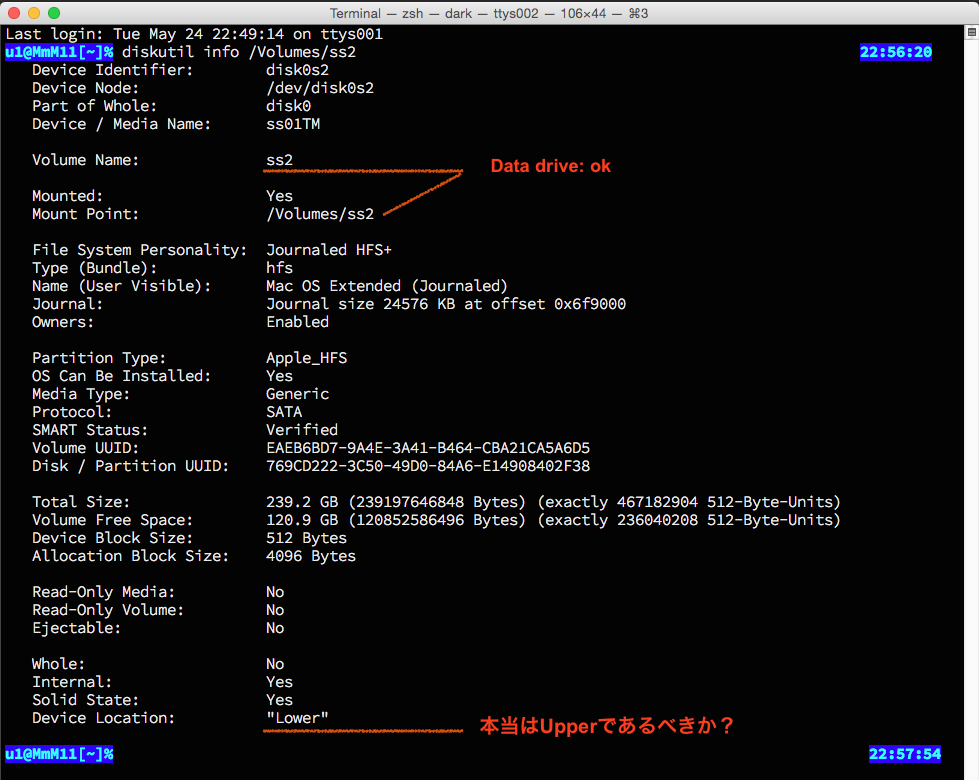This screenshot has height=780, width=979.
Task: Click the Volume Name value 'ss2'
Action: 279,160
